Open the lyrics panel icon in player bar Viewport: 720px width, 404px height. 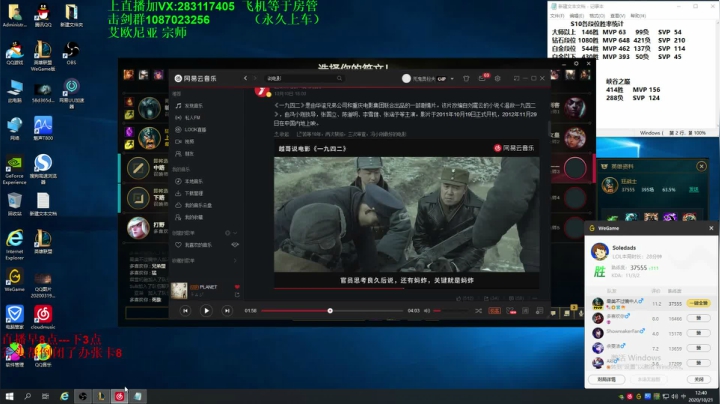[525, 311]
